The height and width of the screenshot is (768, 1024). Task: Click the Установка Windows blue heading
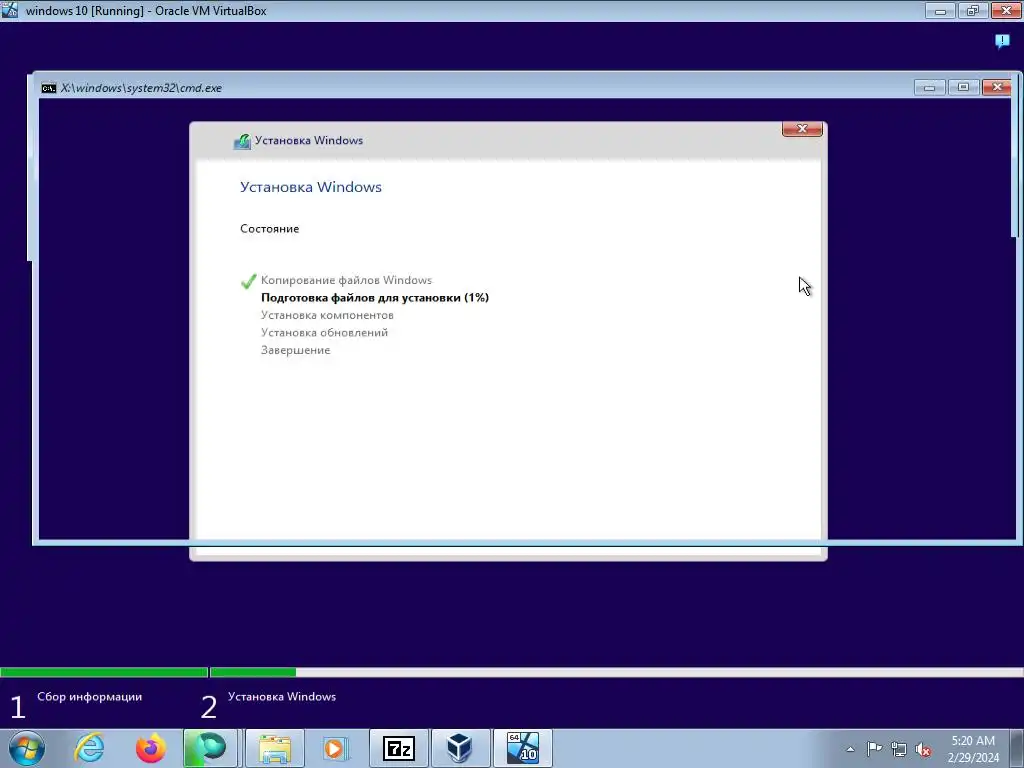pyautogui.click(x=311, y=187)
